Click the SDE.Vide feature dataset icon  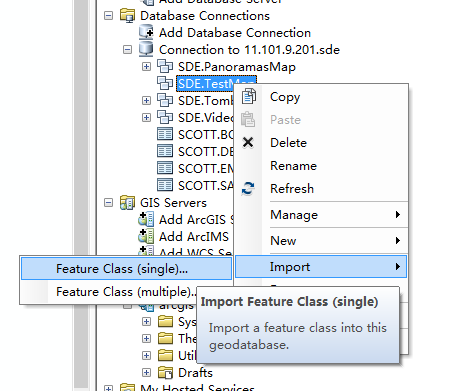(165, 117)
